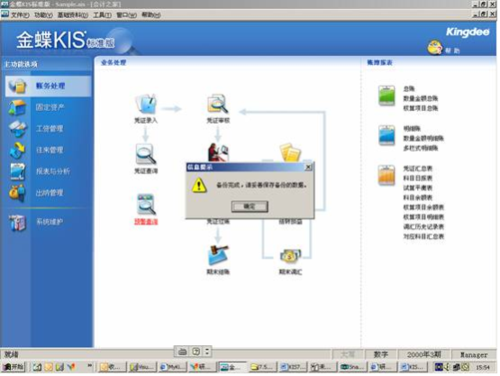Click the 确定 button in the dialog
Image resolution: width=500 pixels, height=376 pixels.
click(x=249, y=206)
